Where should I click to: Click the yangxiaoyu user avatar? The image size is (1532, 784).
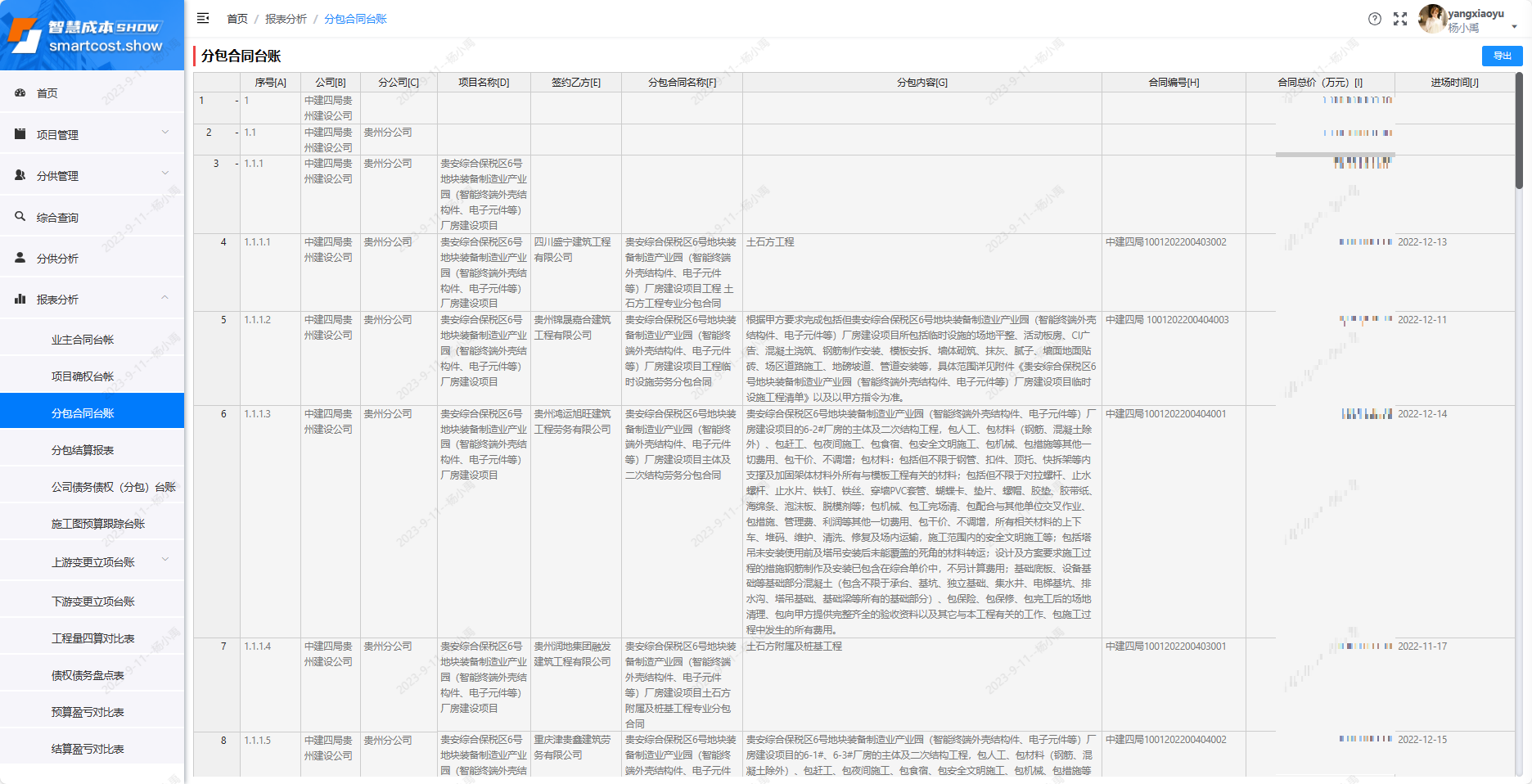click(x=1431, y=18)
